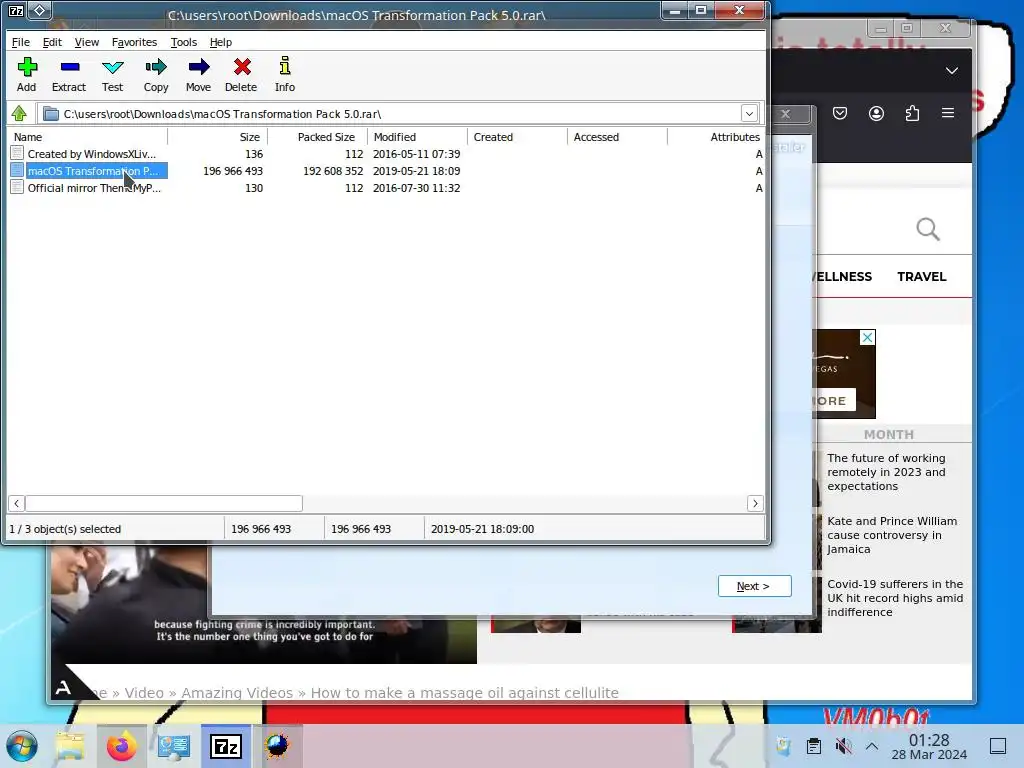Open Firefox Pocket save icon
1024x768 pixels.
pos(840,114)
